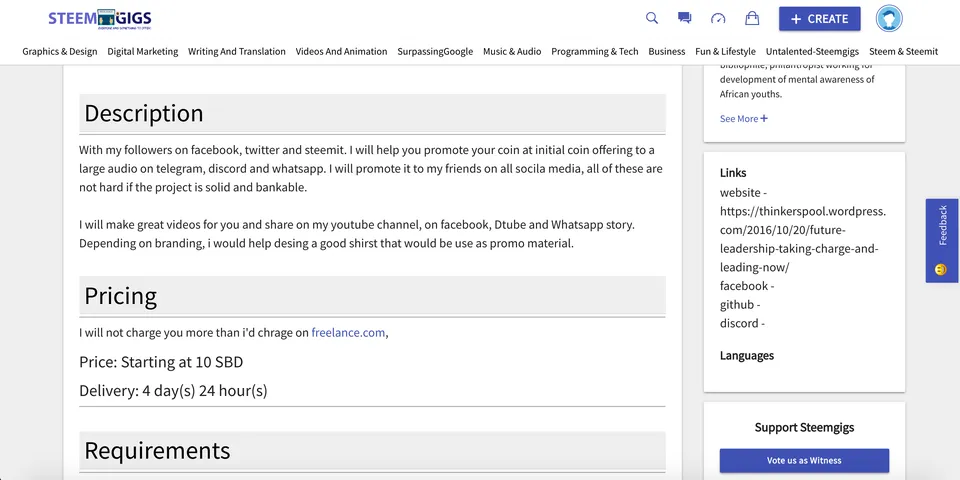The width and height of the screenshot is (960, 480).
Task: Open the search magnifier icon
Action: [652, 18]
